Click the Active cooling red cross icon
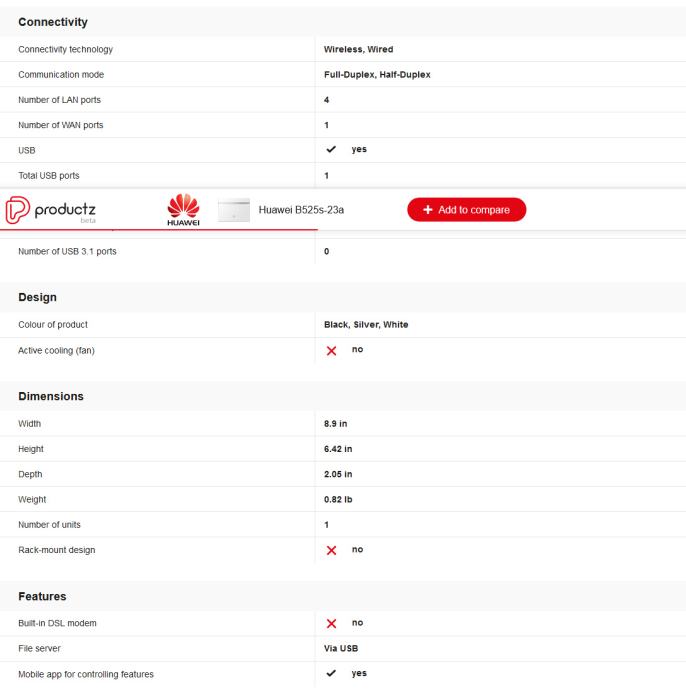 click(331, 350)
